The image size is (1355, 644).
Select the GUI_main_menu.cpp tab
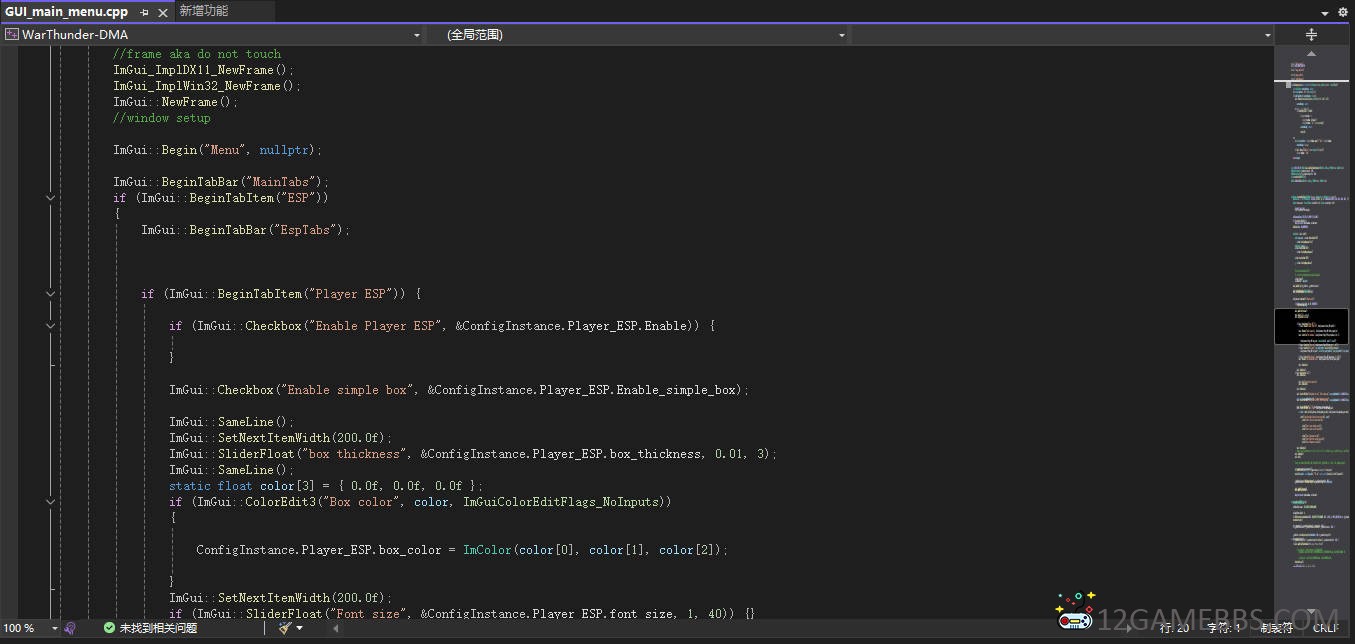[66, 12]
